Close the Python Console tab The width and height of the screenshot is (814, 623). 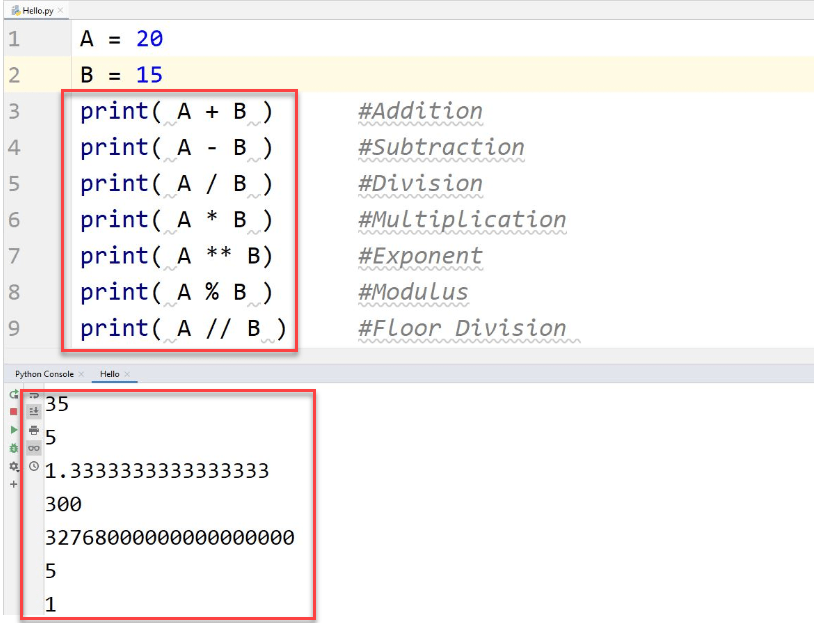click(x=81, y=374)
